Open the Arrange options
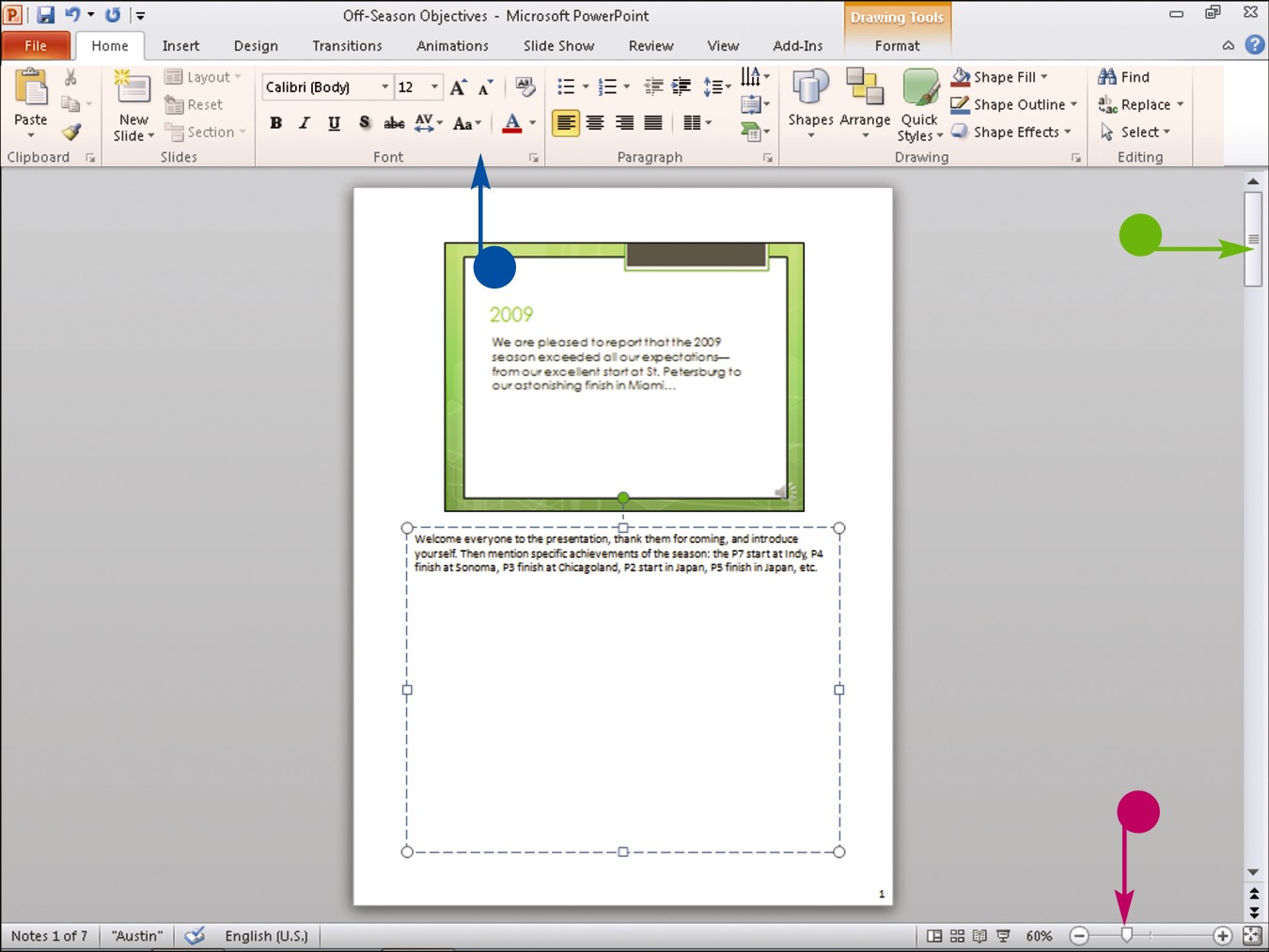 (865, 104)
